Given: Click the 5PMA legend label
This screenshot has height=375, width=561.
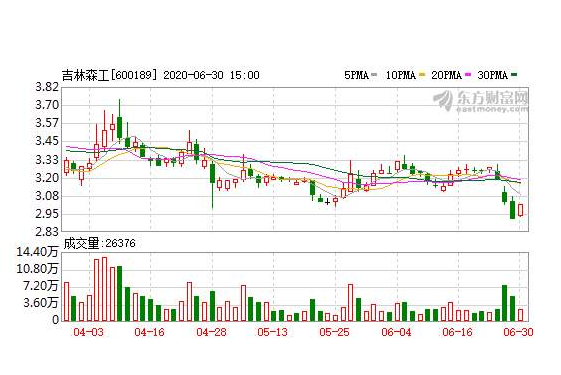Looking at the screenshot, I should coord(356,75).
